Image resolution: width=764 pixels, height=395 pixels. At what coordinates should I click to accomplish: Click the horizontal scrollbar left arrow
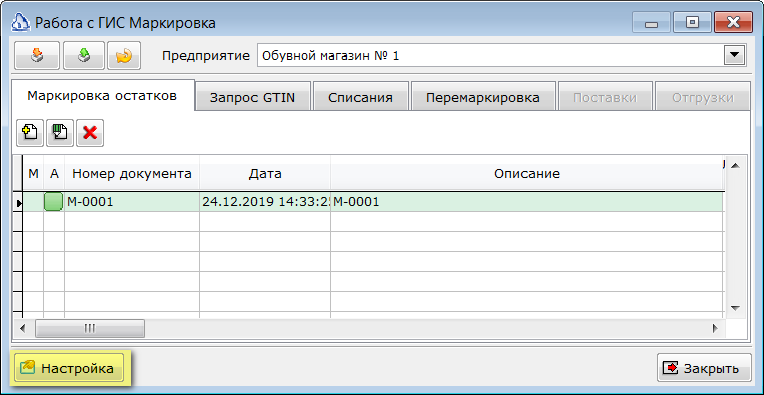(22, 328)
